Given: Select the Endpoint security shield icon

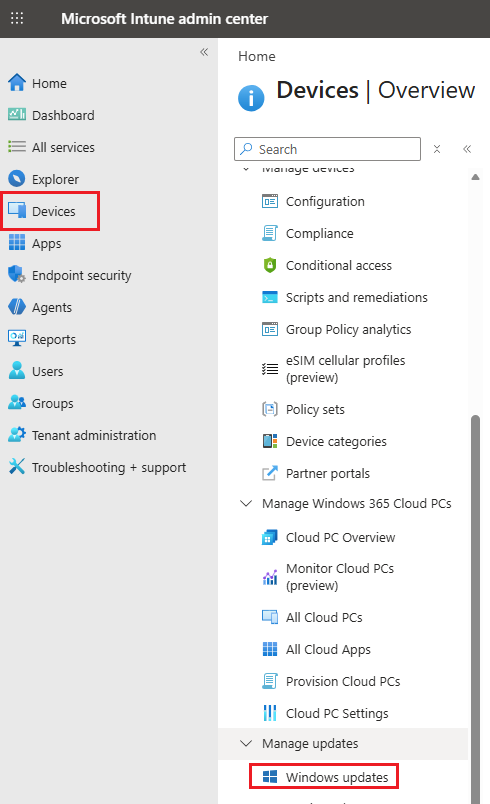Looking at the screenshot, I should click(17, 274).
